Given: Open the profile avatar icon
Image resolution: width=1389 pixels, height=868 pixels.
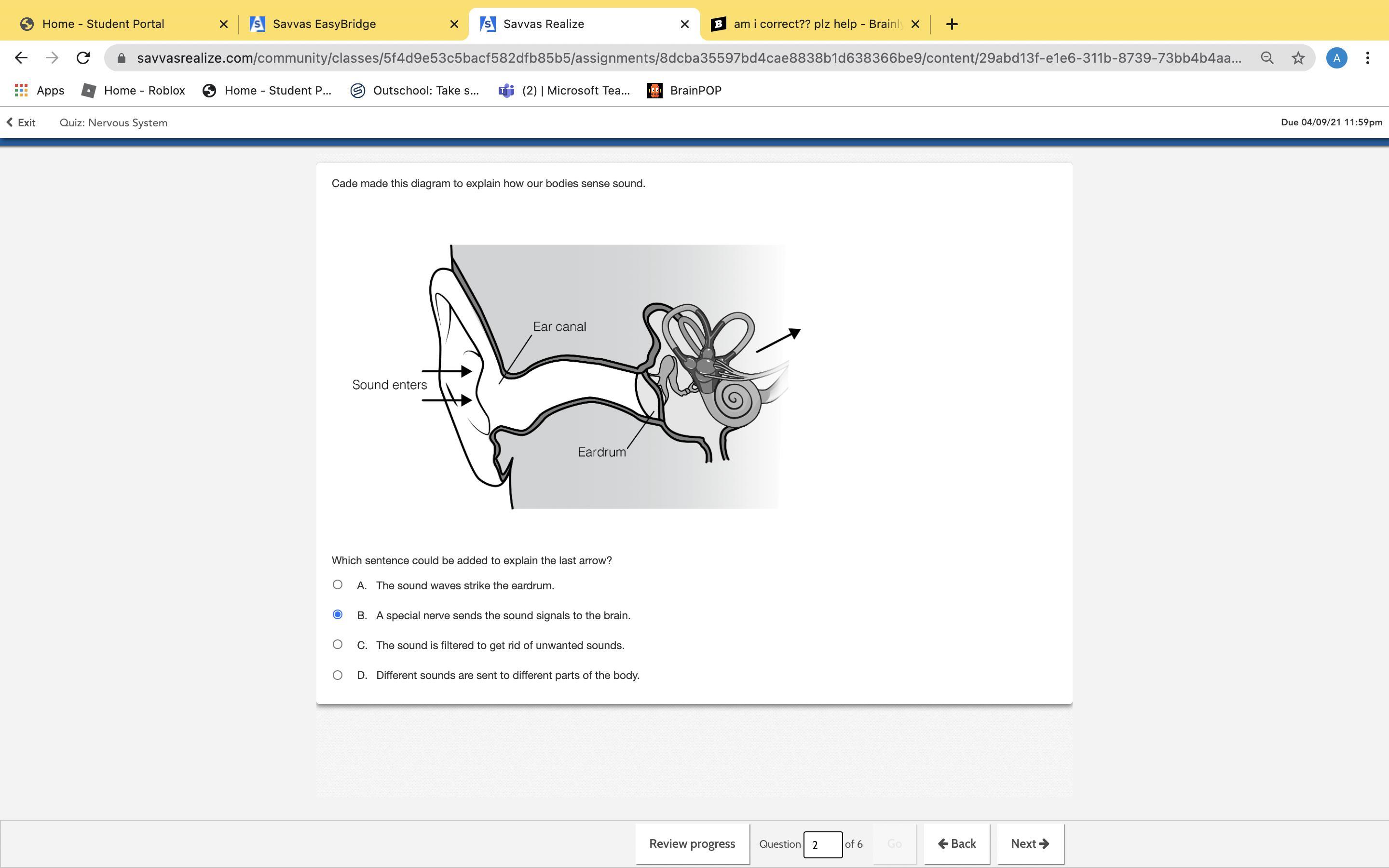Looking at the screenshot, I should point(1336,58).
